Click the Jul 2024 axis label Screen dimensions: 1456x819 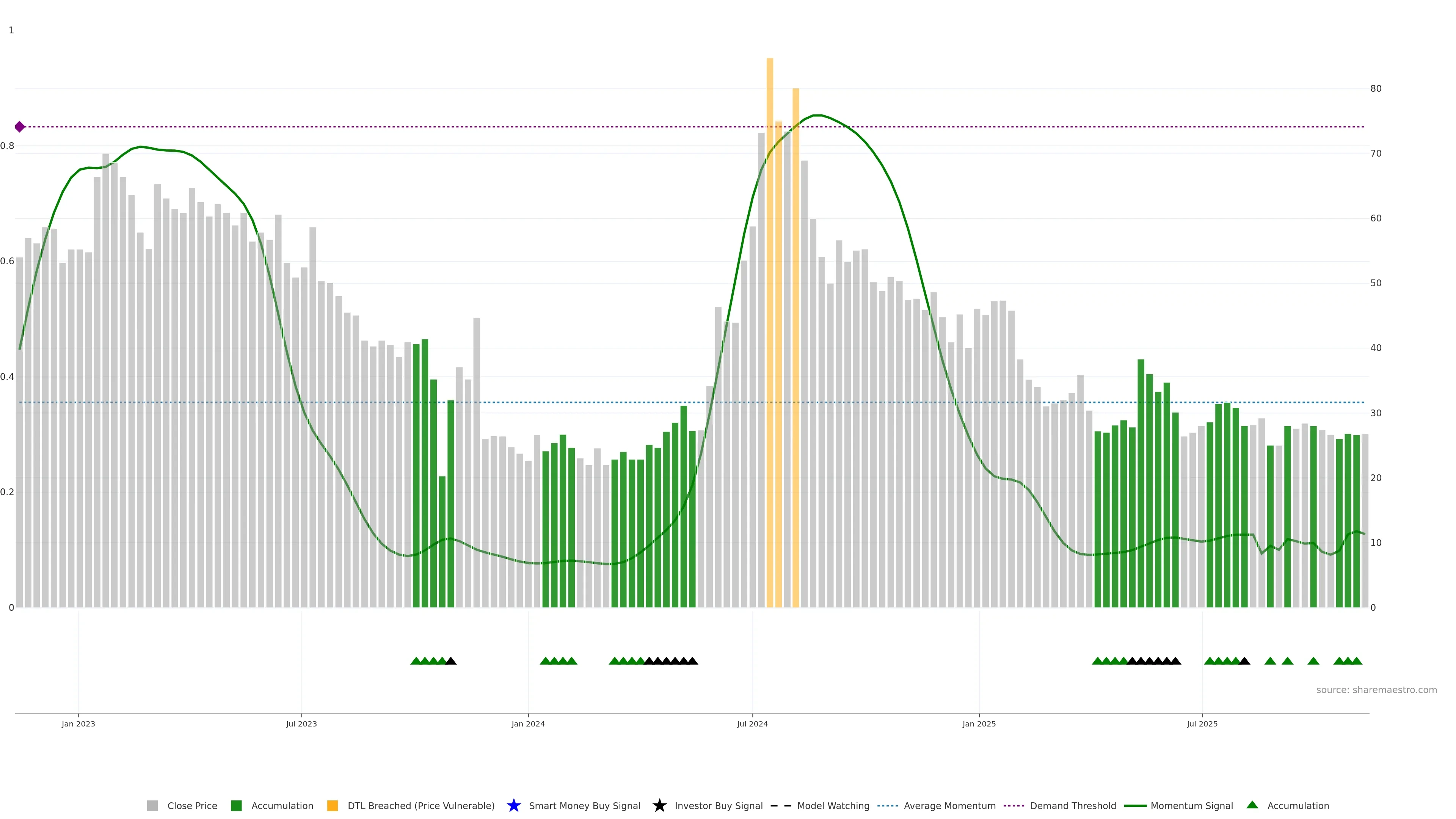point(752,724)
